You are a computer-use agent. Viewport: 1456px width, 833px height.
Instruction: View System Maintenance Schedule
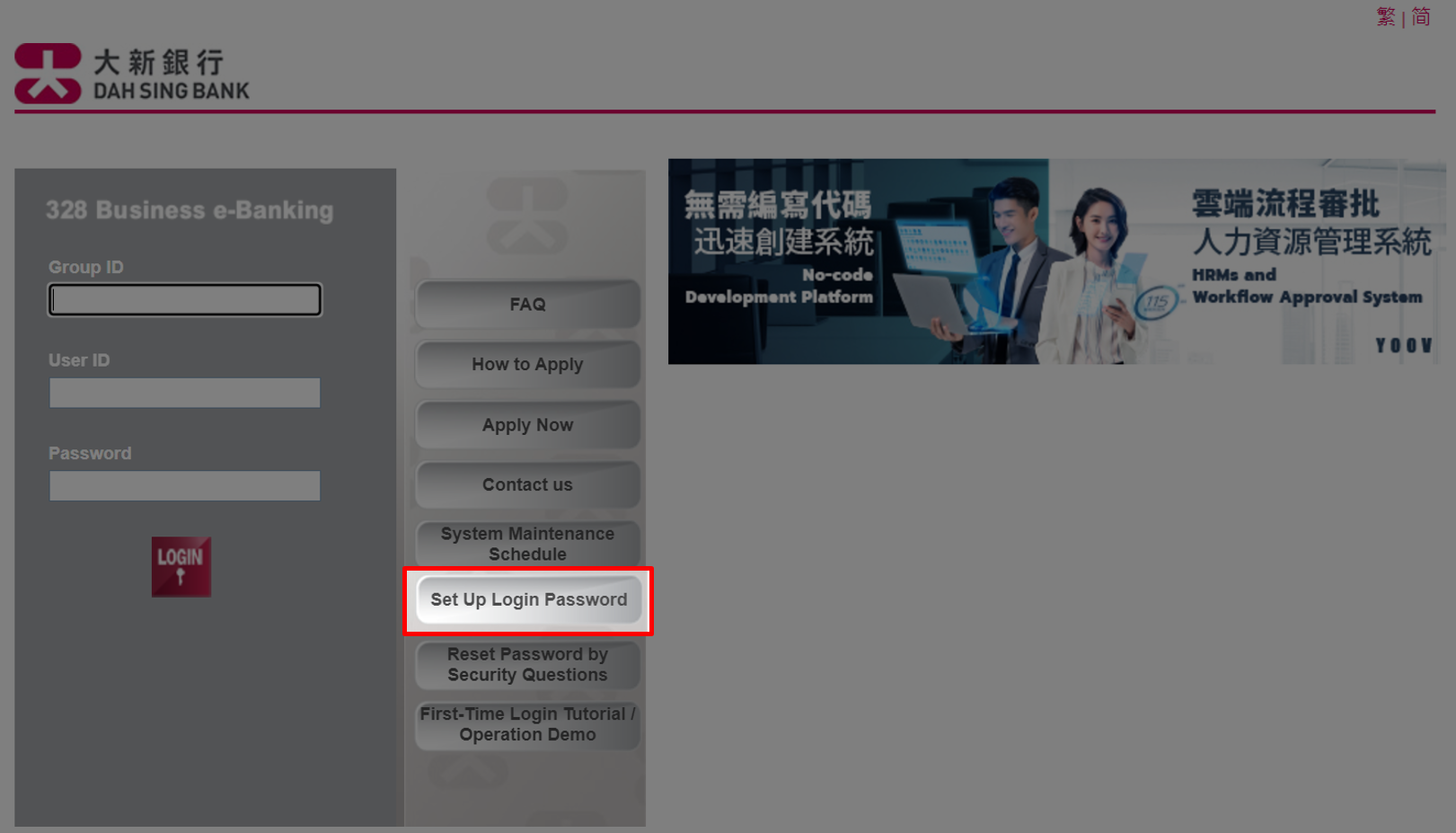point(528,544)
